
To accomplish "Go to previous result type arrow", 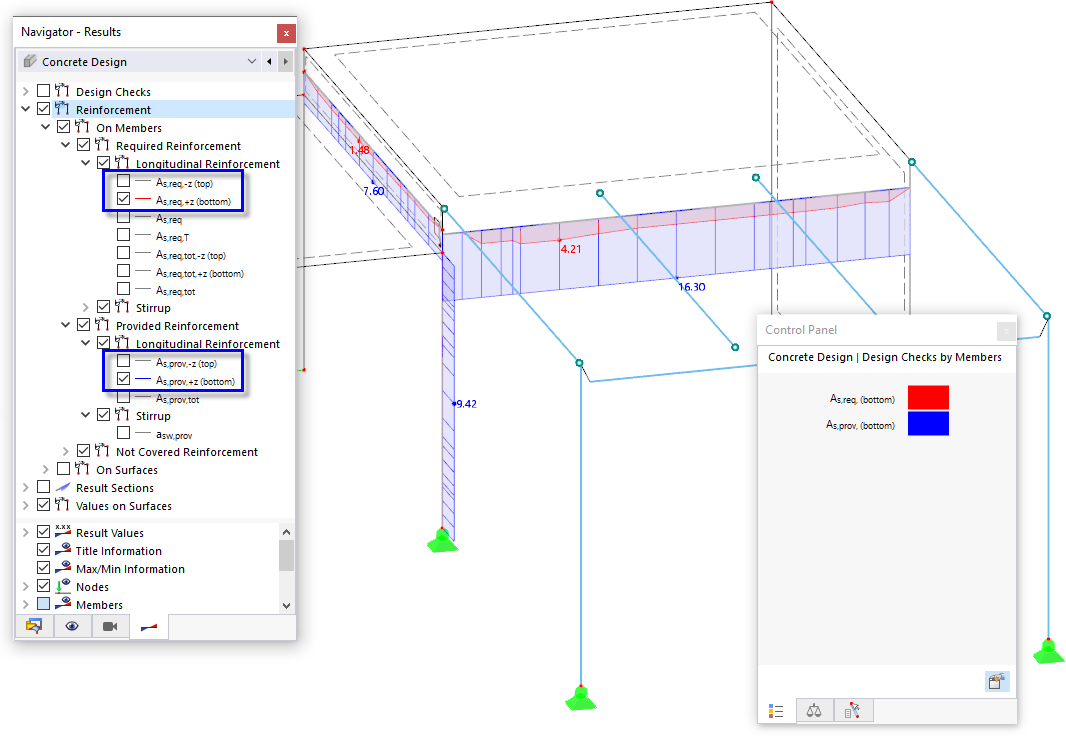I will tap(269, 61).
